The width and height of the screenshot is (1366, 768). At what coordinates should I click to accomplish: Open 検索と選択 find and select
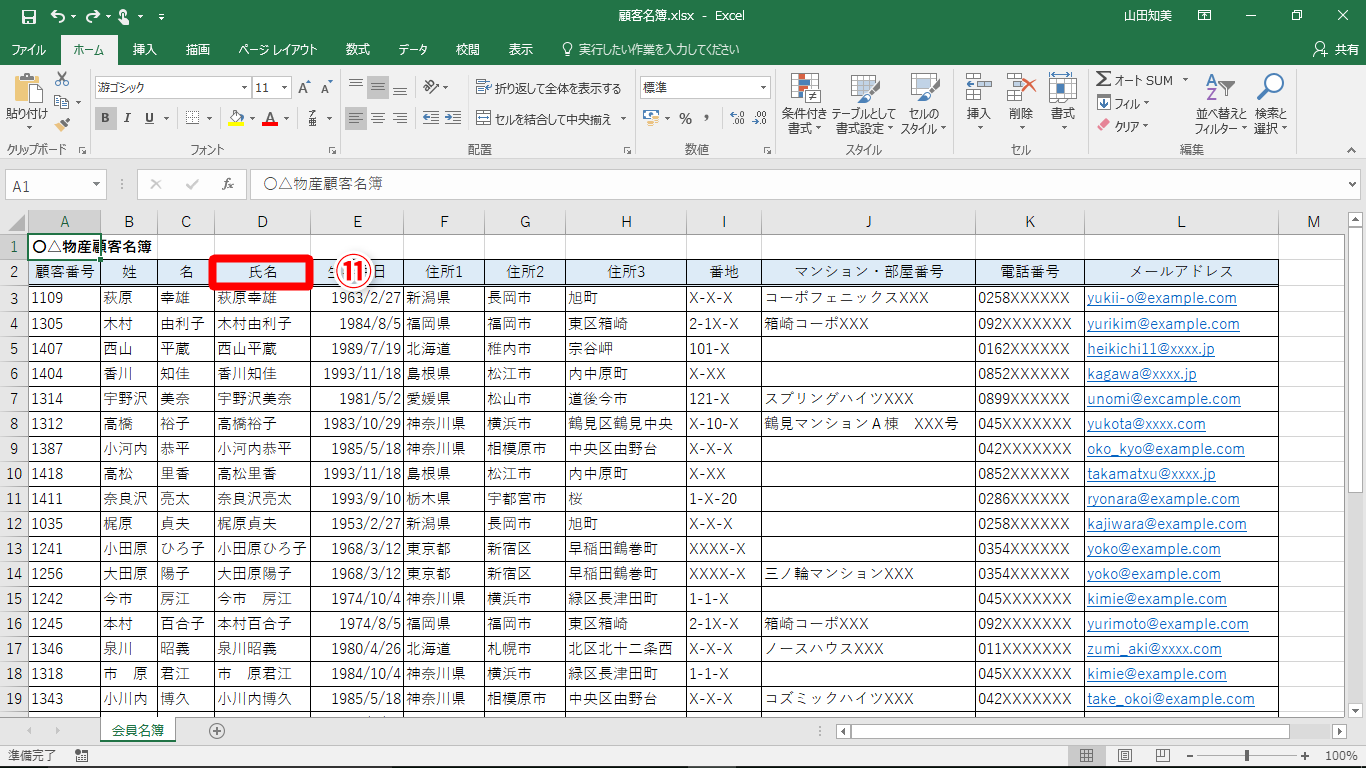1271,104
